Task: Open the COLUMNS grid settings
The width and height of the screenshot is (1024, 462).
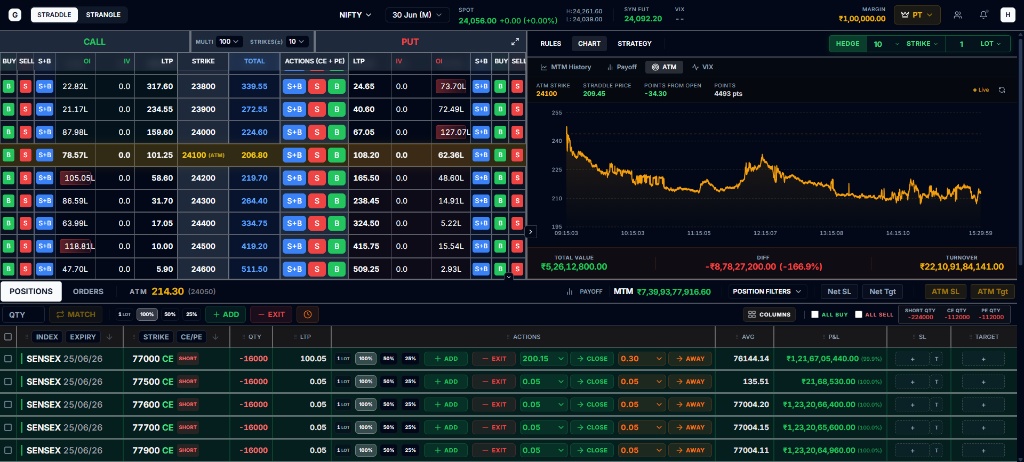Action: (x=769, y=314)
